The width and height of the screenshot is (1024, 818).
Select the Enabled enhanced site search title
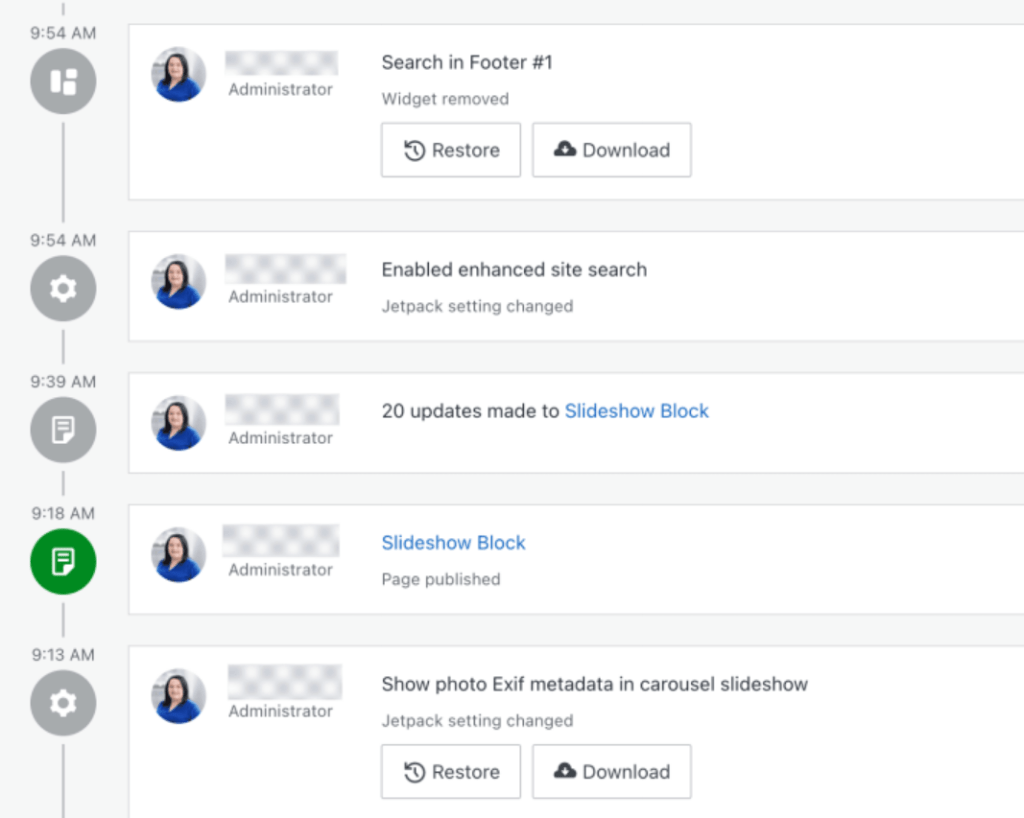514,270
